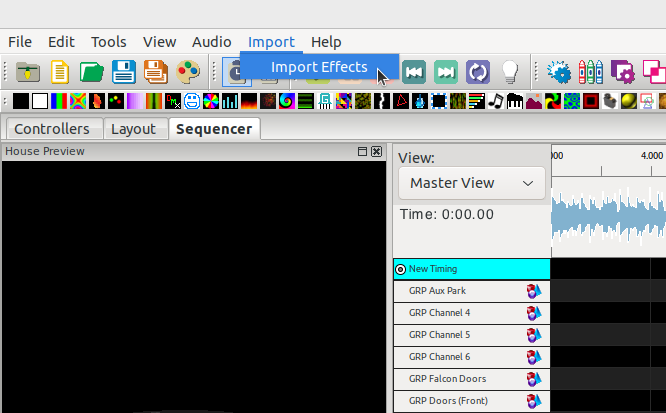Click the smiley face effect icon
This screenshot has height=413, width=666.
coord(192,101)
